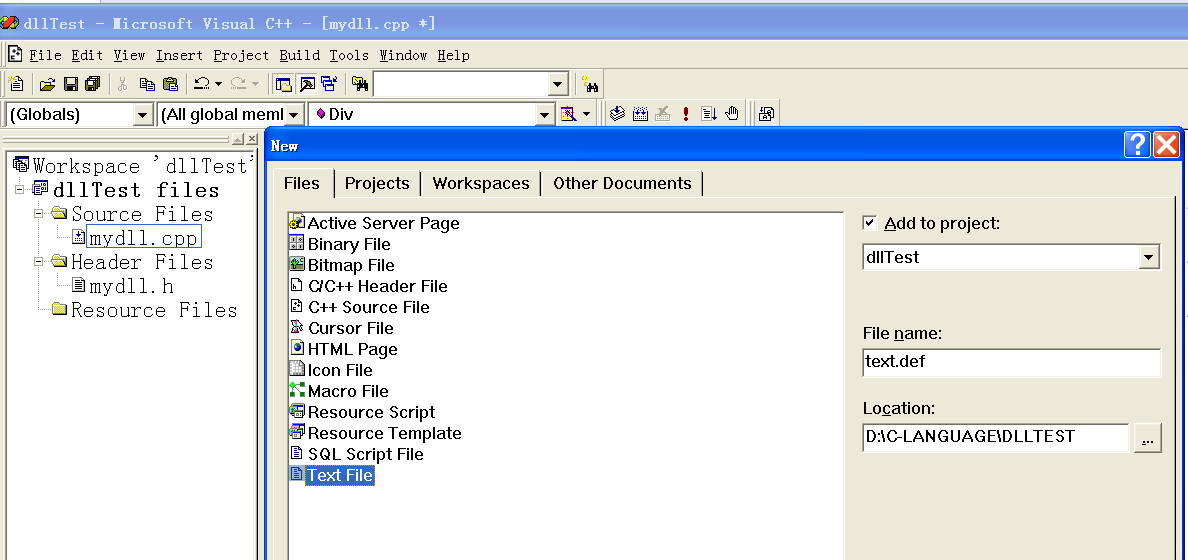Viewport: 1188px width, 560px height.
Task: Open the (Globals) class dropdown
Action: click(x=142, y=114)
